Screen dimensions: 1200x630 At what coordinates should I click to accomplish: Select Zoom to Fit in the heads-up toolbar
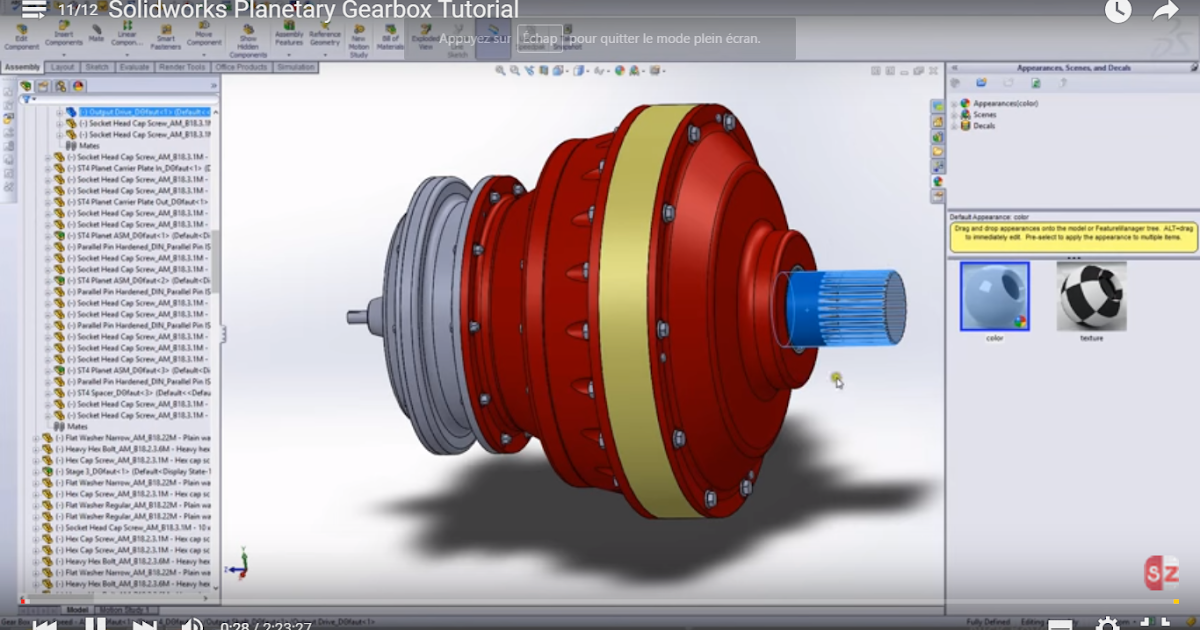(x=500, y=70)
